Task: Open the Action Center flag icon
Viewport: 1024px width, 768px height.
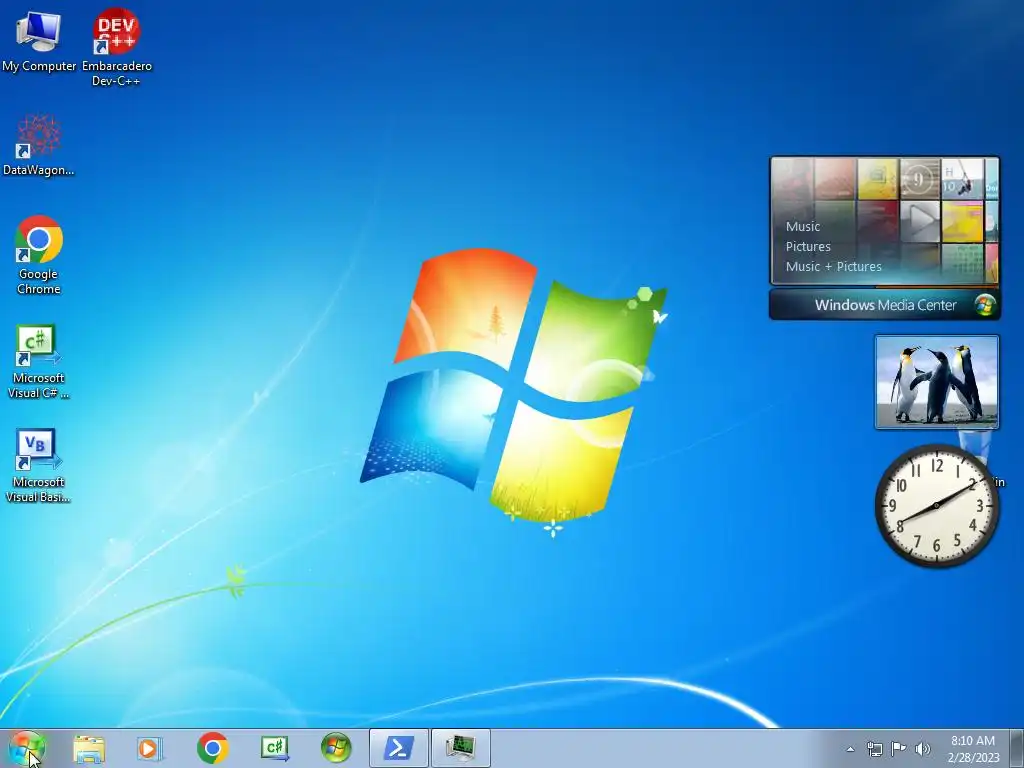Action: tap(899, 749)
